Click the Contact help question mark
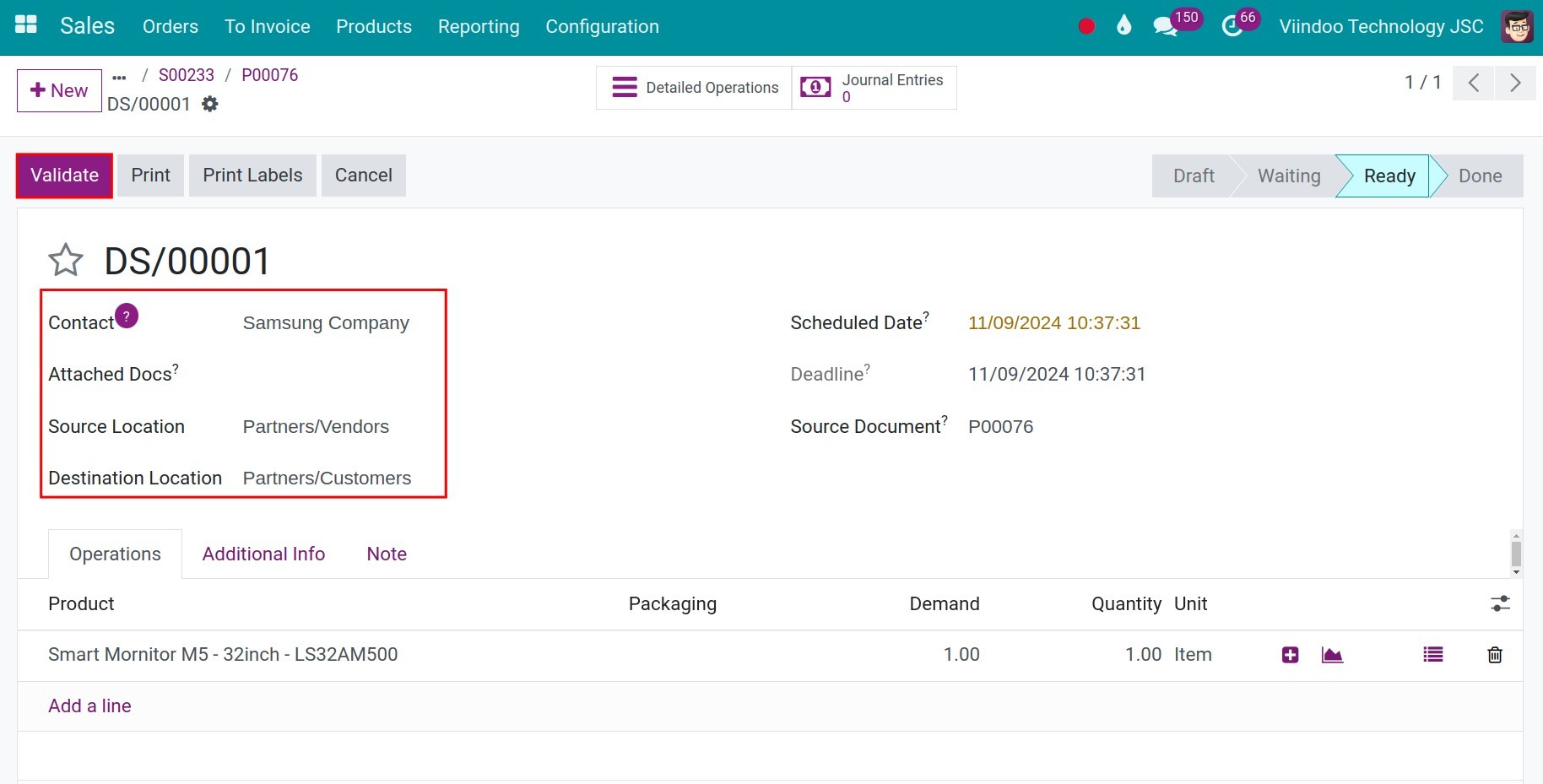The image size is (1543, 784). pyautogui.click(x=127, y=316)
